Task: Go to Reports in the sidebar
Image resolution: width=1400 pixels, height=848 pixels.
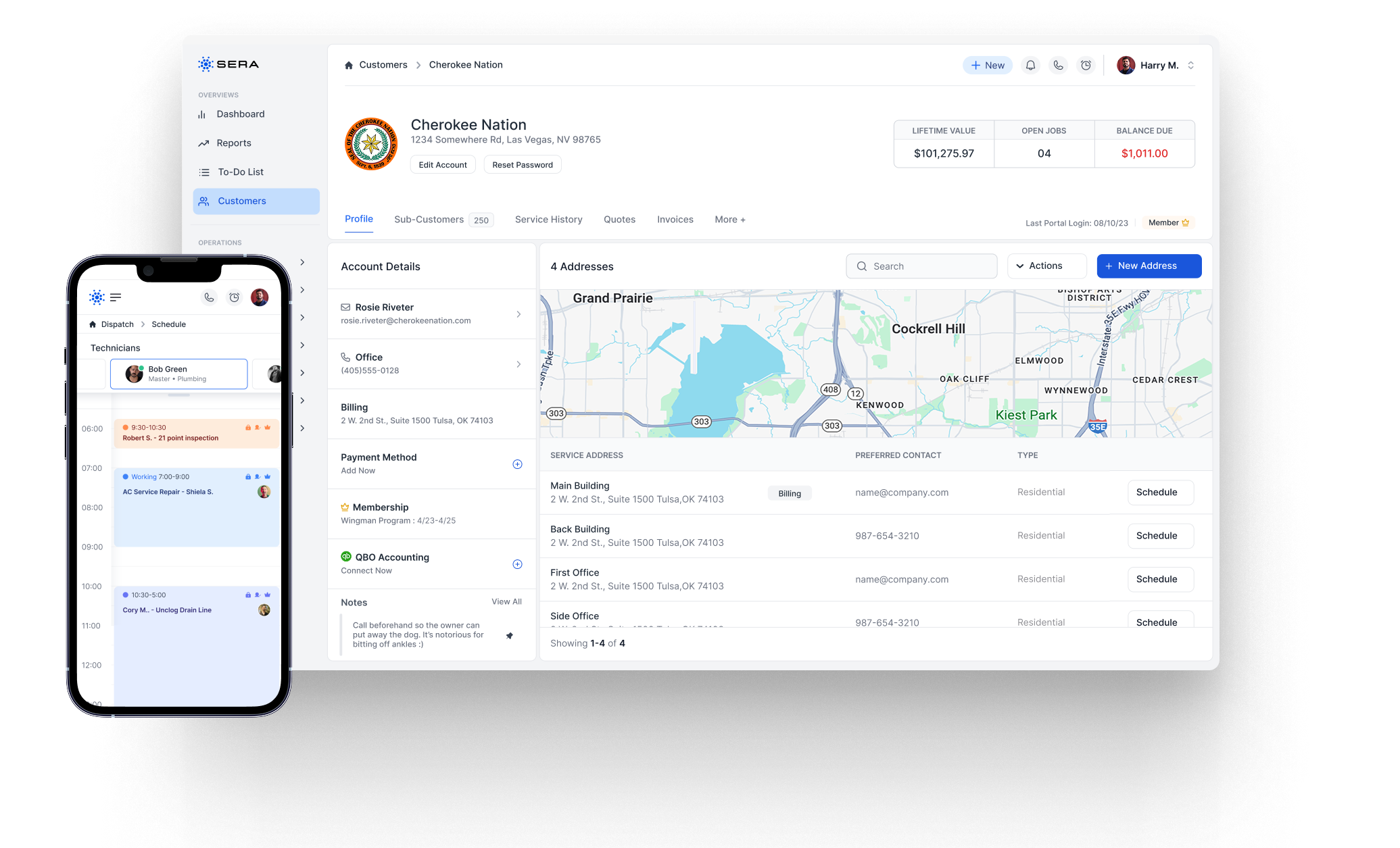Action: (x=234, y=143)
